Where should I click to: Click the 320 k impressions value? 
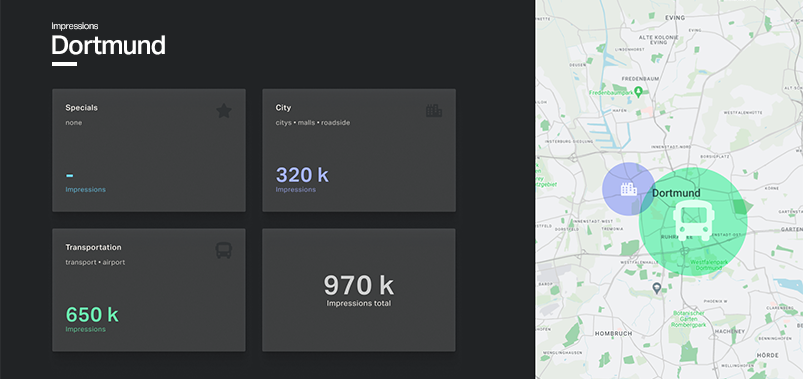tap(302, 175)
